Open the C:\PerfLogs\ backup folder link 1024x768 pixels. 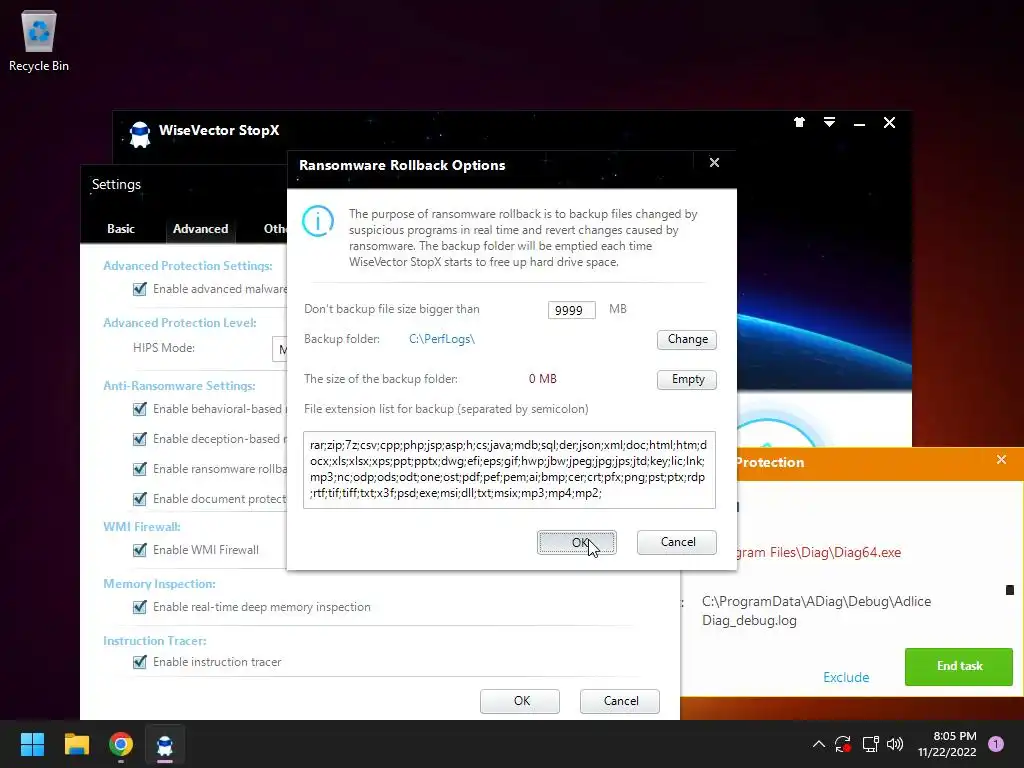pos(442,339)
